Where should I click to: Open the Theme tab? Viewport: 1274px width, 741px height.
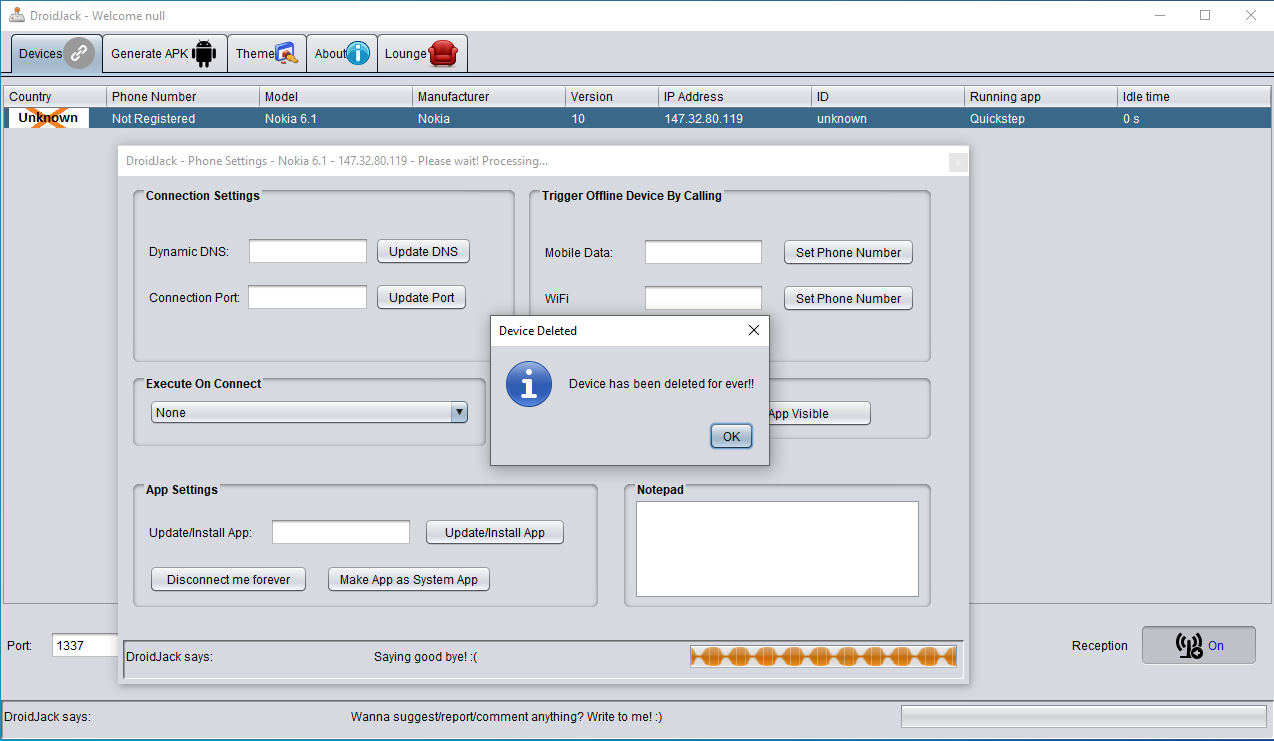click(x=267, y=54)
